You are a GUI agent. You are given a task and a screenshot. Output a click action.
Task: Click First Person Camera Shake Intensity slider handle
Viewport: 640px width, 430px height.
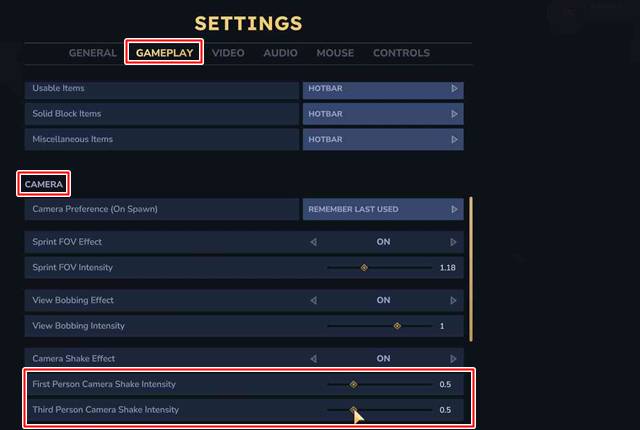pyautogui.click(x=353, y=384)
